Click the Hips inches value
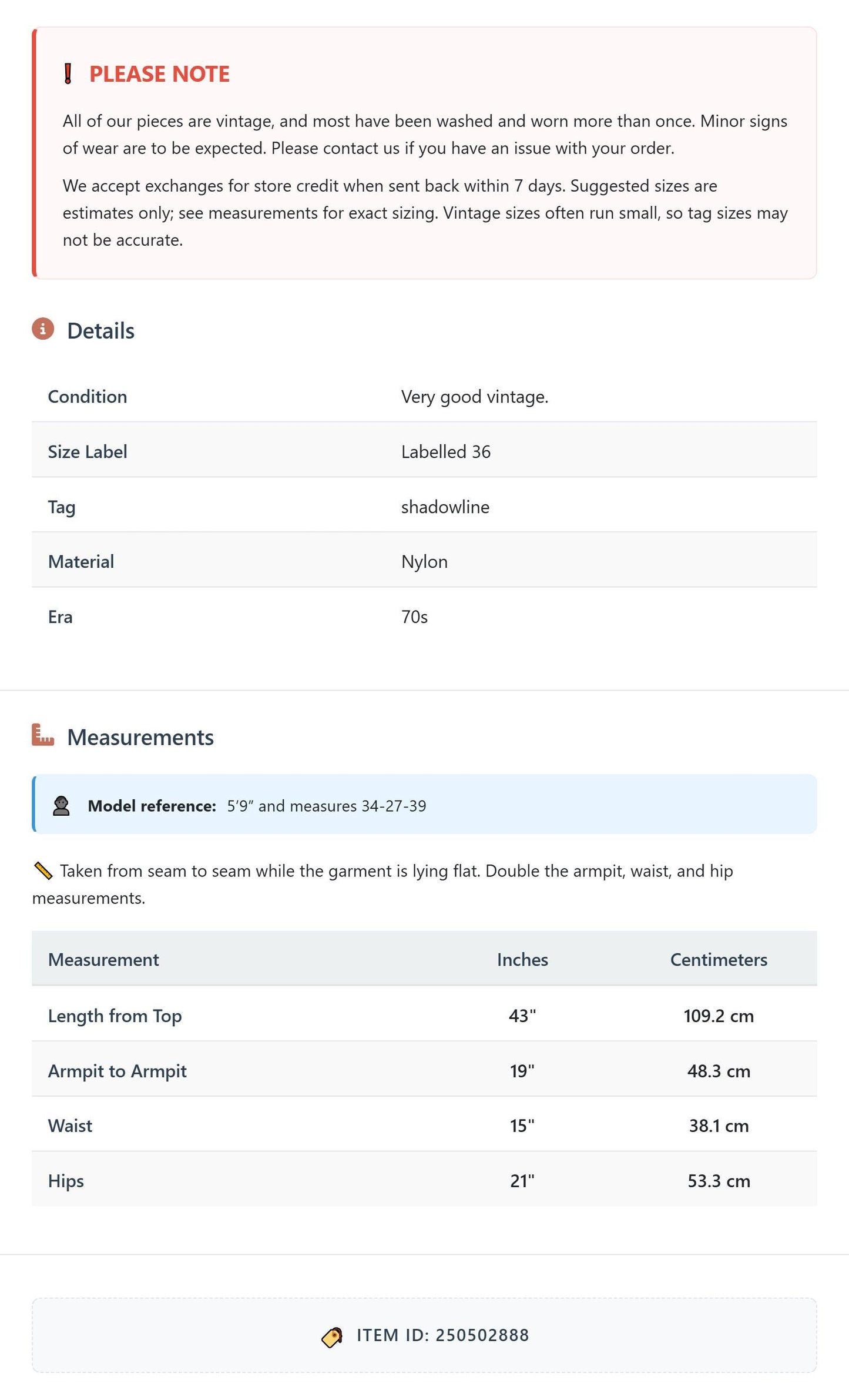Image resolution: width=849 pixels, height=1400 pixels. (x=522, y=1181)
